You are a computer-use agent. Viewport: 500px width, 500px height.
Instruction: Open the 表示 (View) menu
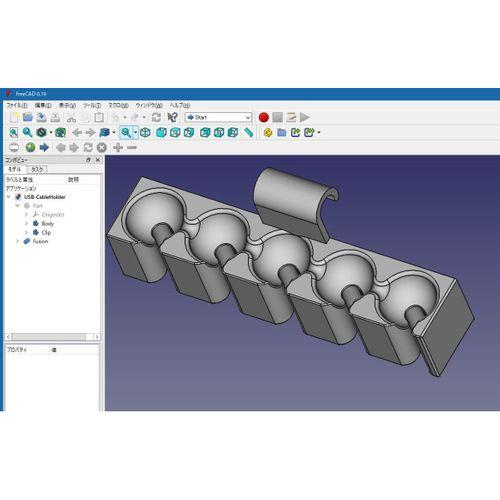coord(67,105)
